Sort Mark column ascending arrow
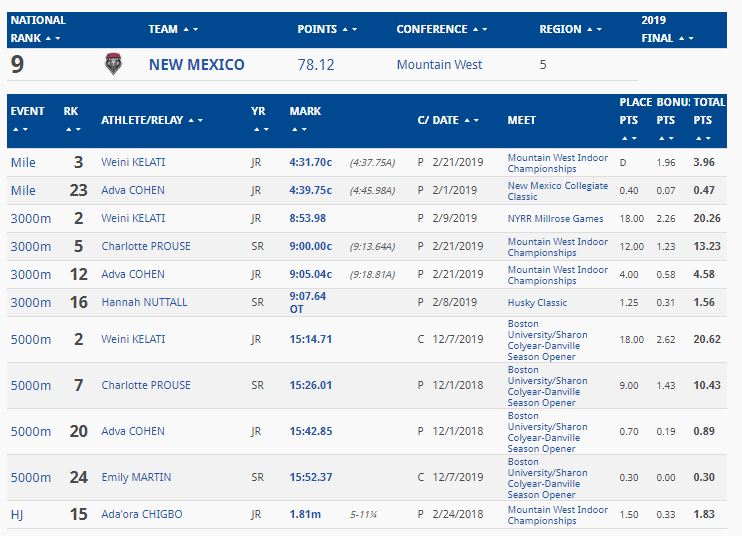This screenshot has width=742, height=536. coord(295,129)
